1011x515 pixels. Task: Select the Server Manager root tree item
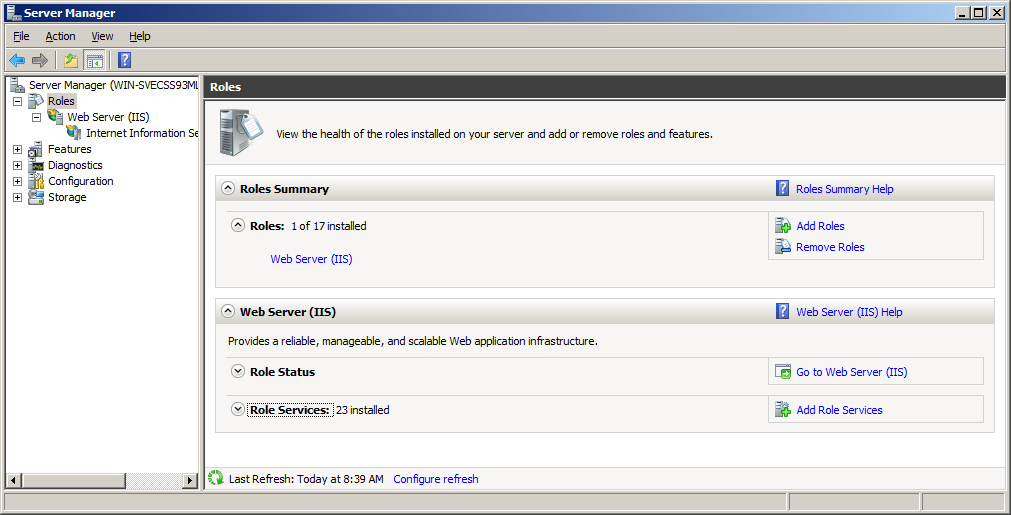pos(113,85)
